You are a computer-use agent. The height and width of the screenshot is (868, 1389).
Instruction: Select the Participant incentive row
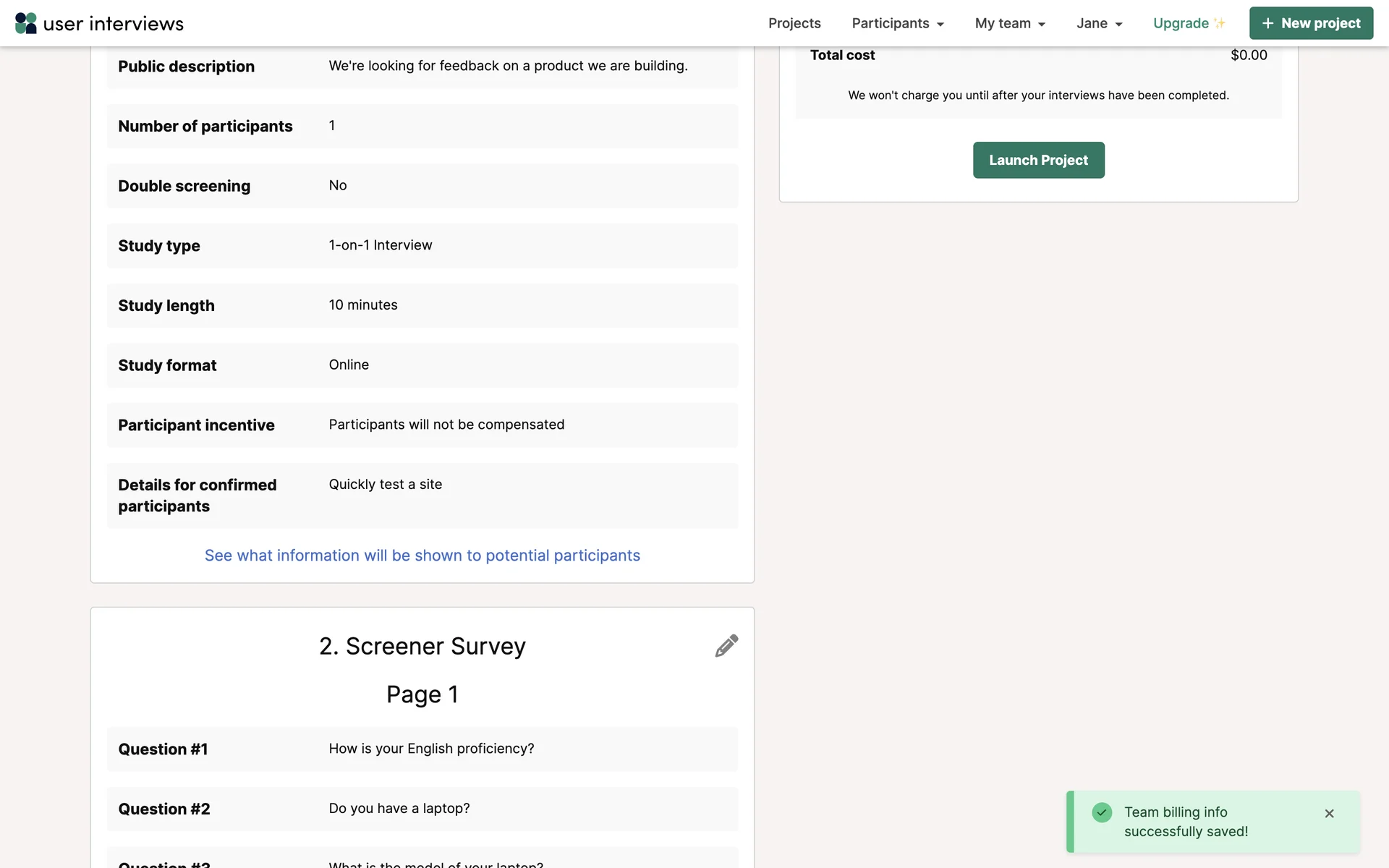coord(422,425)
